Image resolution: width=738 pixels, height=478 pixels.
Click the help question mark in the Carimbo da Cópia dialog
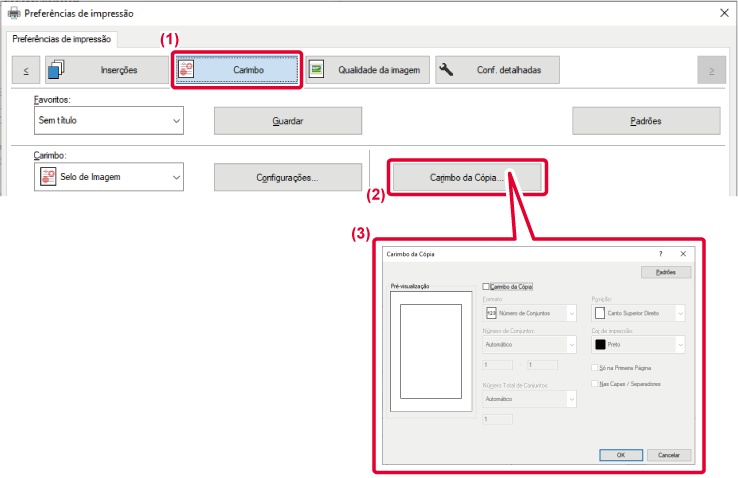point(661,255)
